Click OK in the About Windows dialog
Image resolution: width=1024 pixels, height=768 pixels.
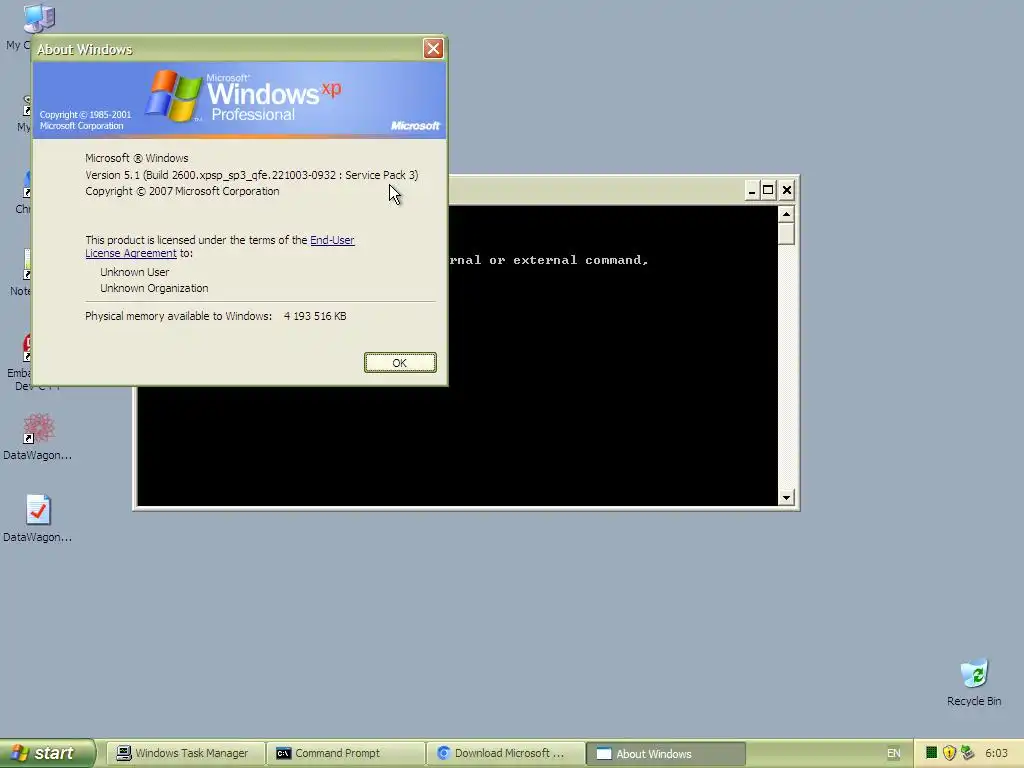(x=400, y=362)
